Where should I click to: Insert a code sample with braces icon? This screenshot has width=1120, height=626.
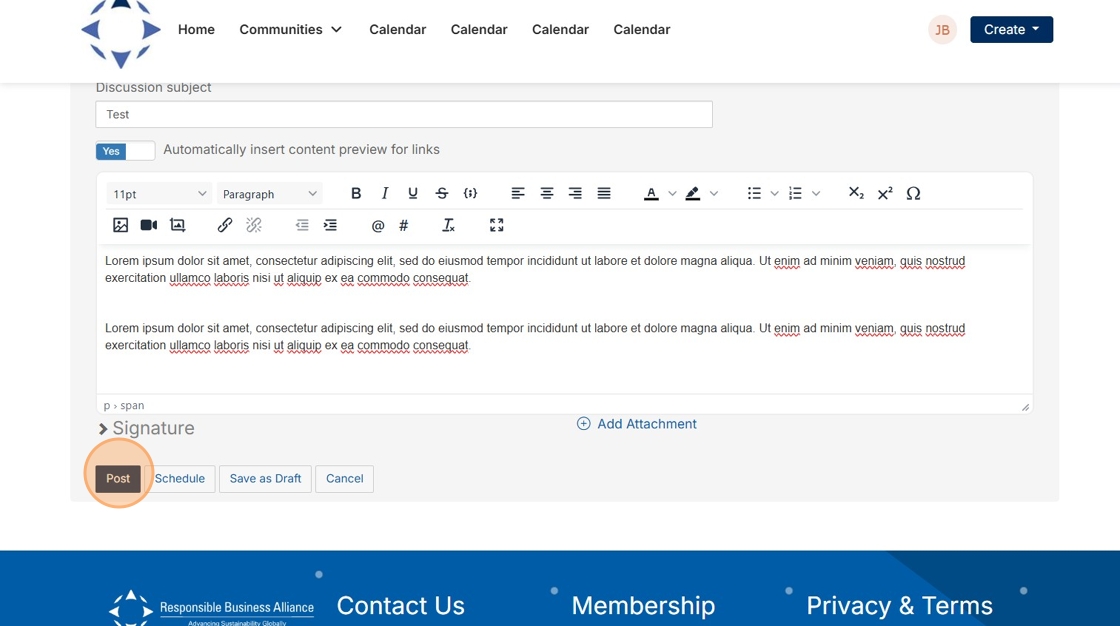click(470, 194)
